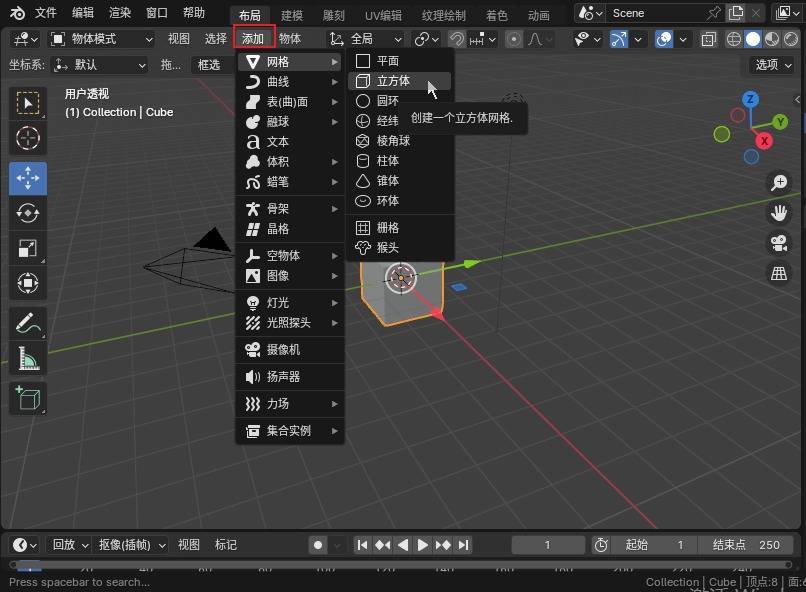
Task: Click camera view icon in viewport
Action: (x=778, y=243)
